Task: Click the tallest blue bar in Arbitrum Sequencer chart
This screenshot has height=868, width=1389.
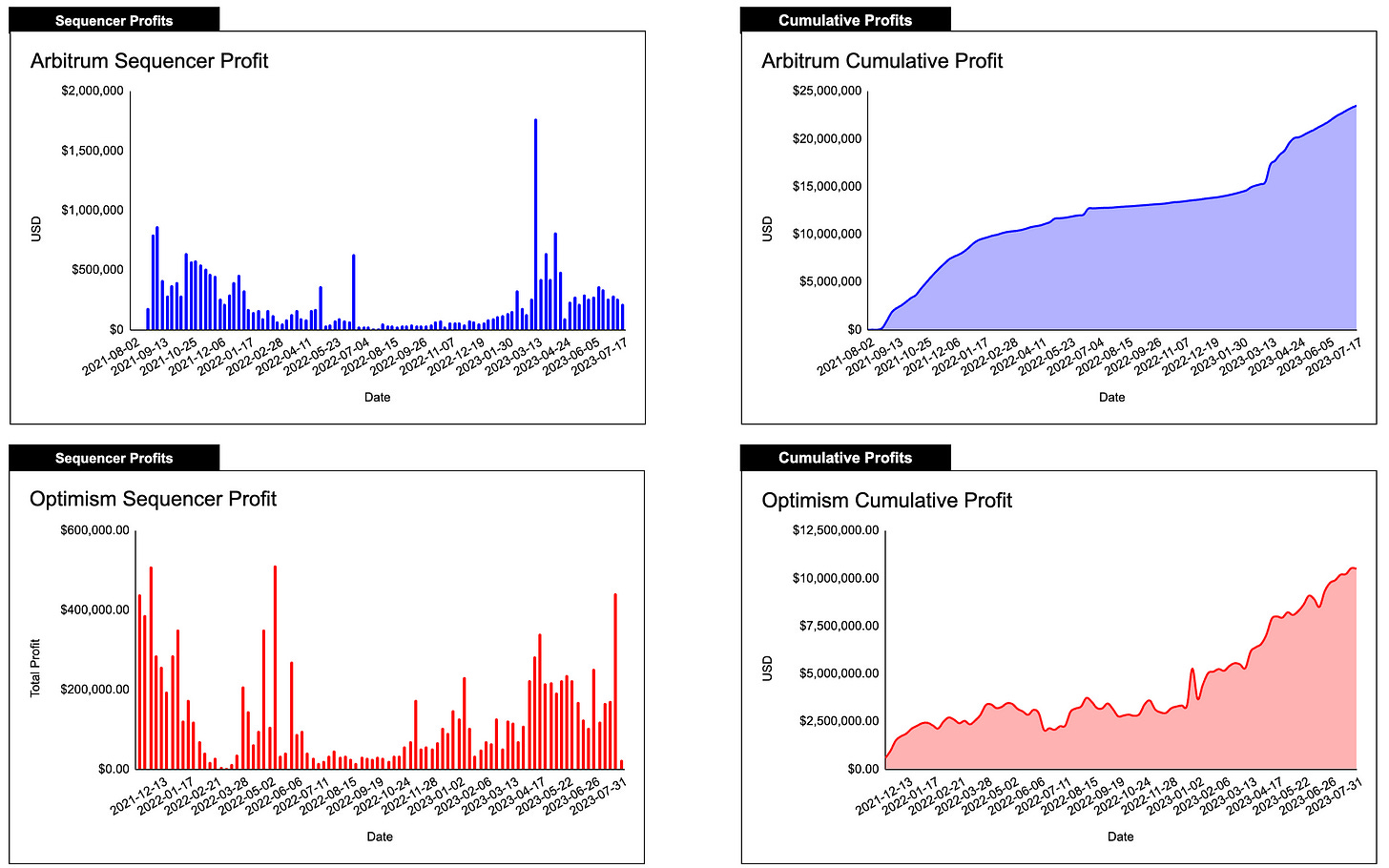Action: pyautogui.click(x=535, y=224)
